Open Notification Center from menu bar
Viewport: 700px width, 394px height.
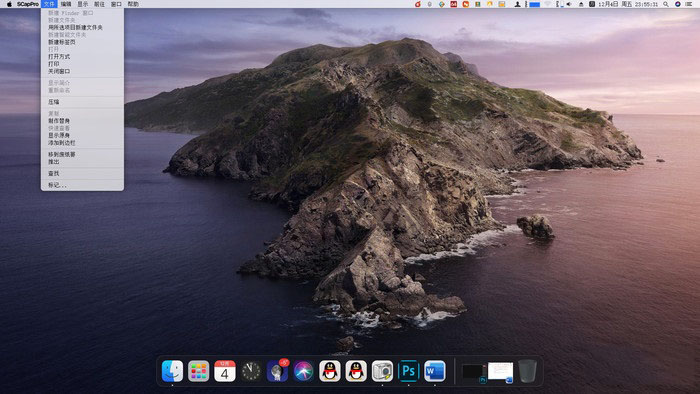pos(689,4)
